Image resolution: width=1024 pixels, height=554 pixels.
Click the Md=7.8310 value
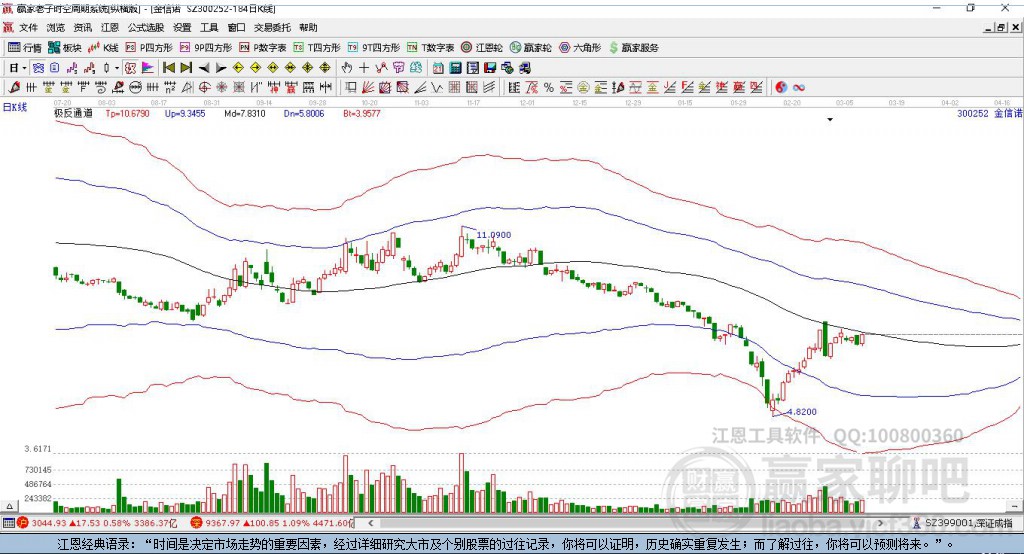(245, 113)
